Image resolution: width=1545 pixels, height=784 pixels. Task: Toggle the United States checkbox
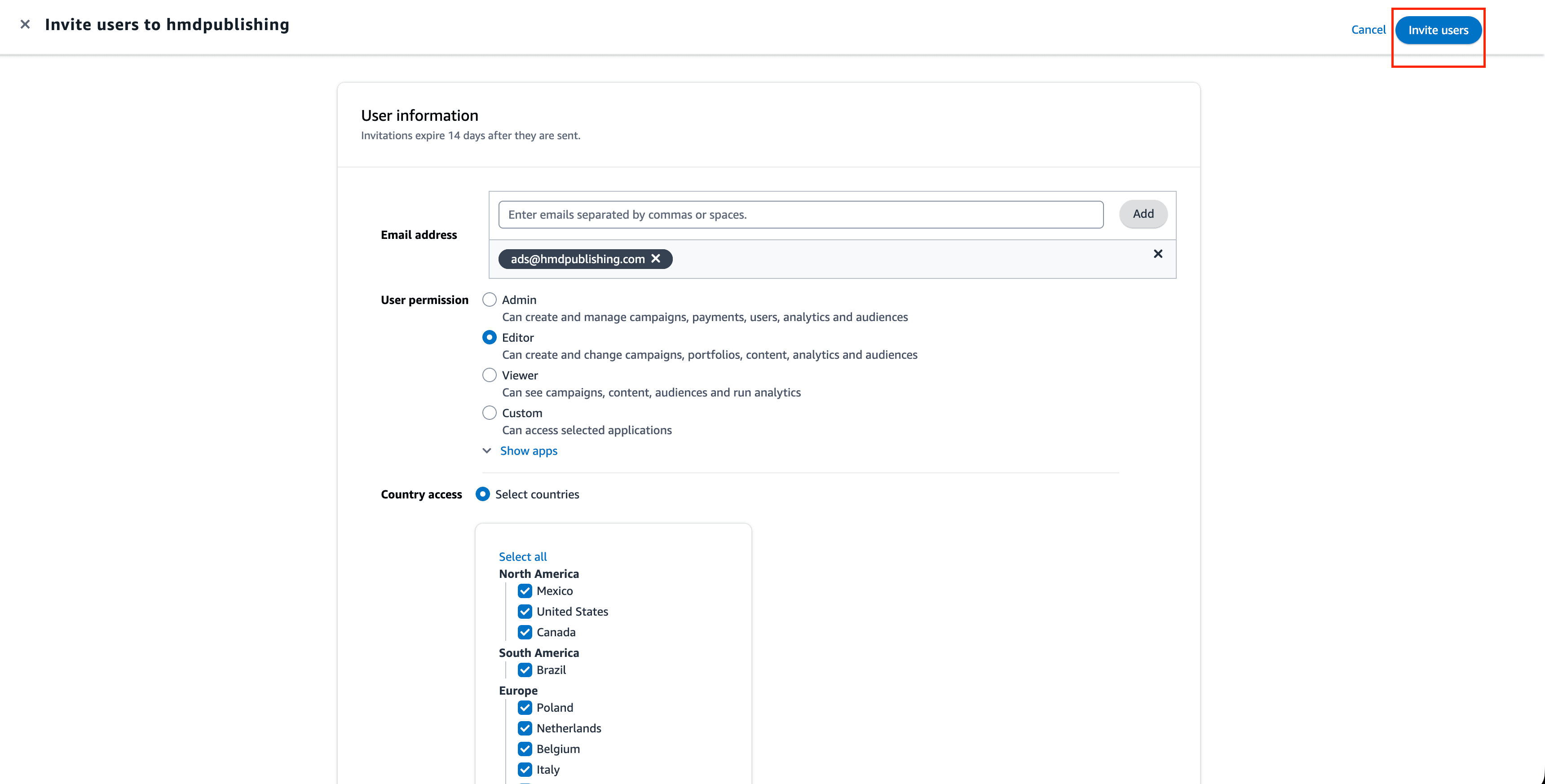click(525, 611)
